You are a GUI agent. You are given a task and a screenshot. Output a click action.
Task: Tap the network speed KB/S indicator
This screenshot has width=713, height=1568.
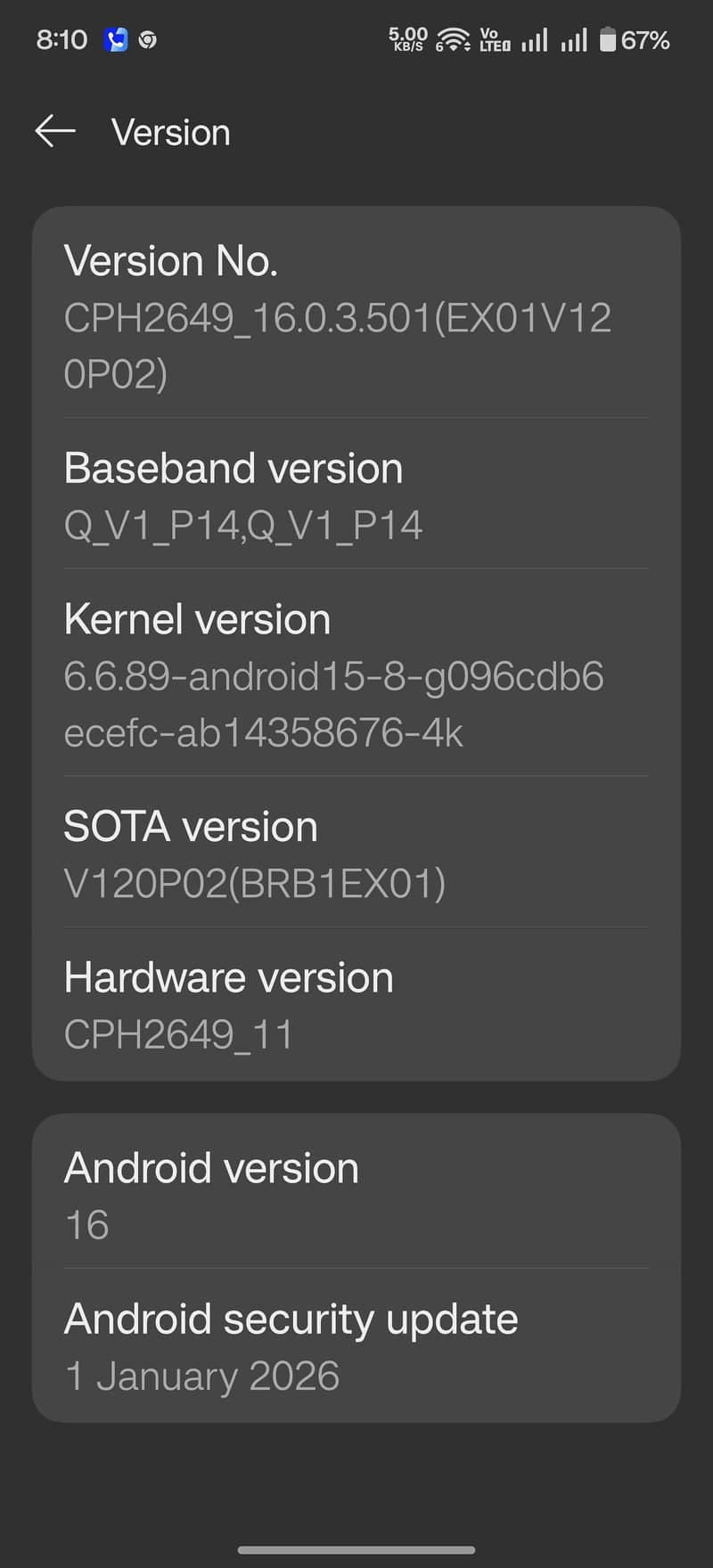click(408, 39)
